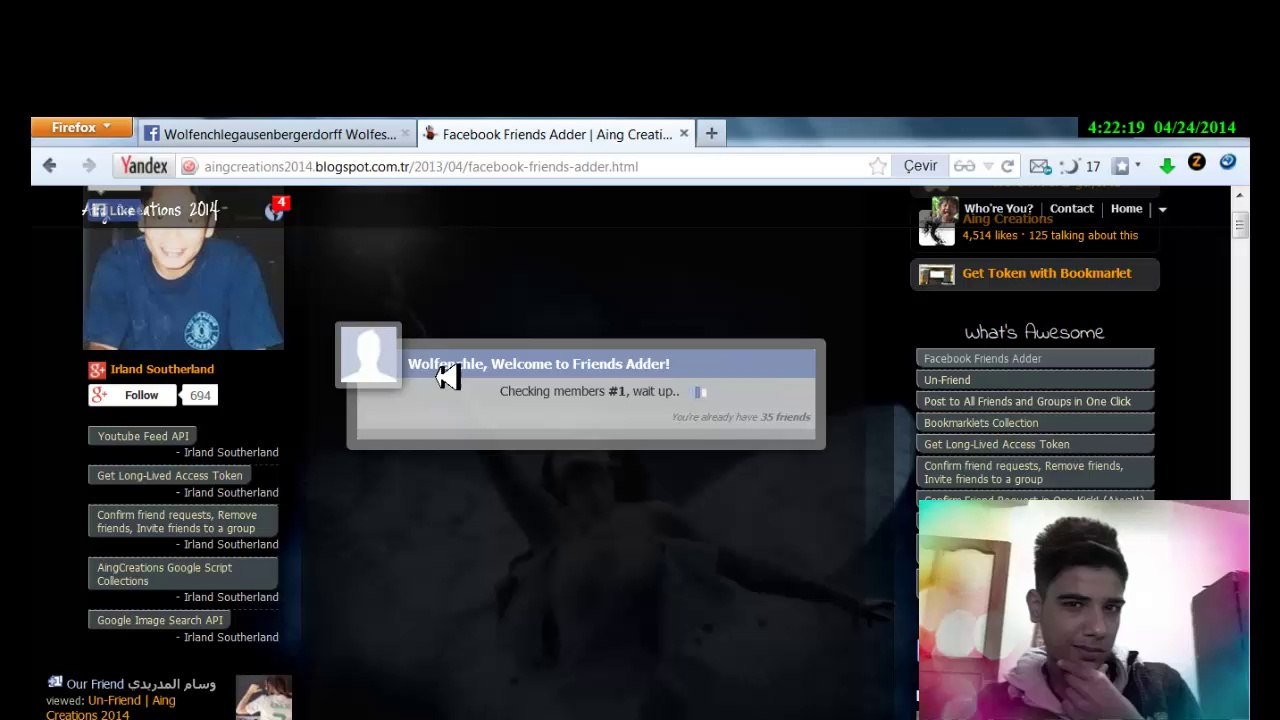
Task: Click the Get Token bookmarklet thumbnail icon
Action: (937, 274)
